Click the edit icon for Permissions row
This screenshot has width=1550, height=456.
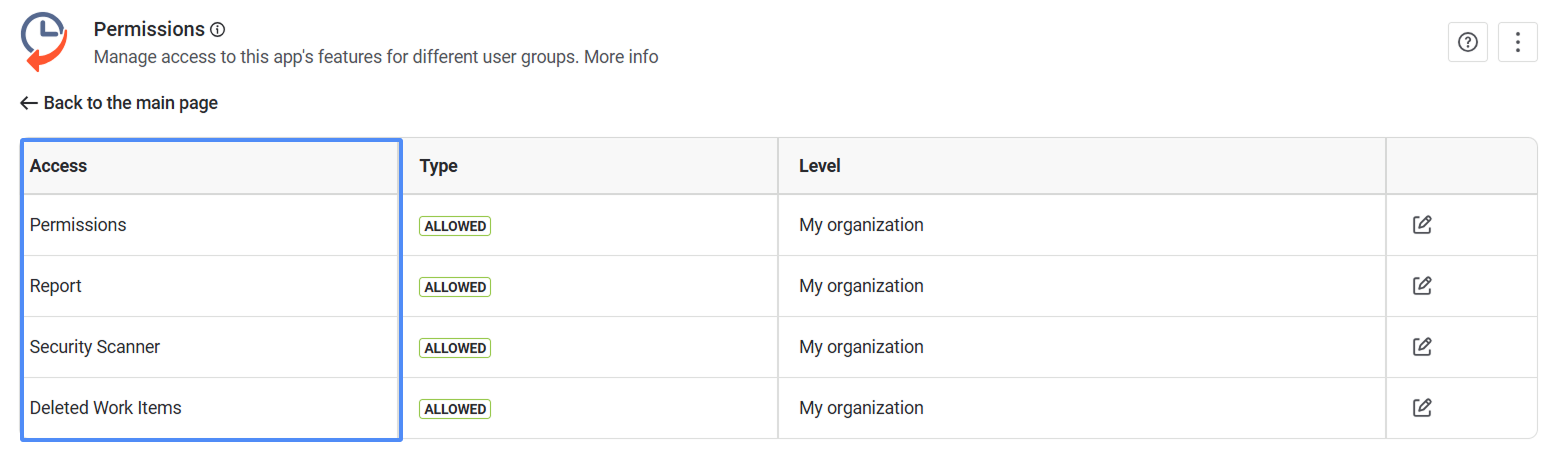[x=1422, y=225]
